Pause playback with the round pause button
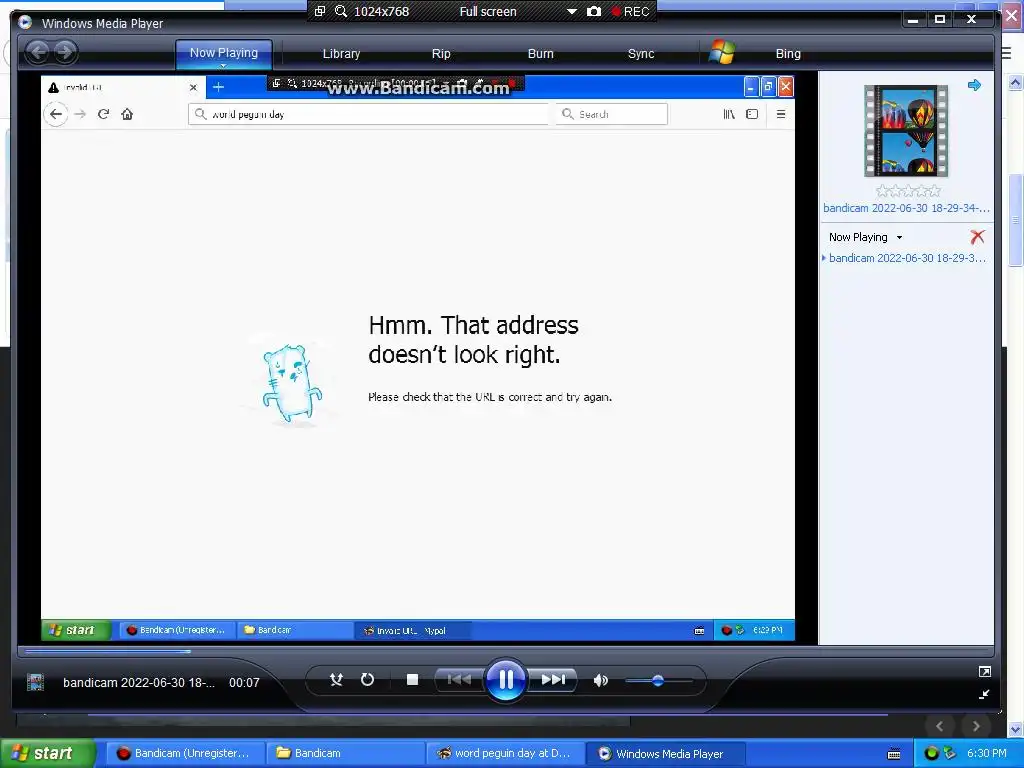This screenshot has height=768, width=1024. (x=505, y=680)
